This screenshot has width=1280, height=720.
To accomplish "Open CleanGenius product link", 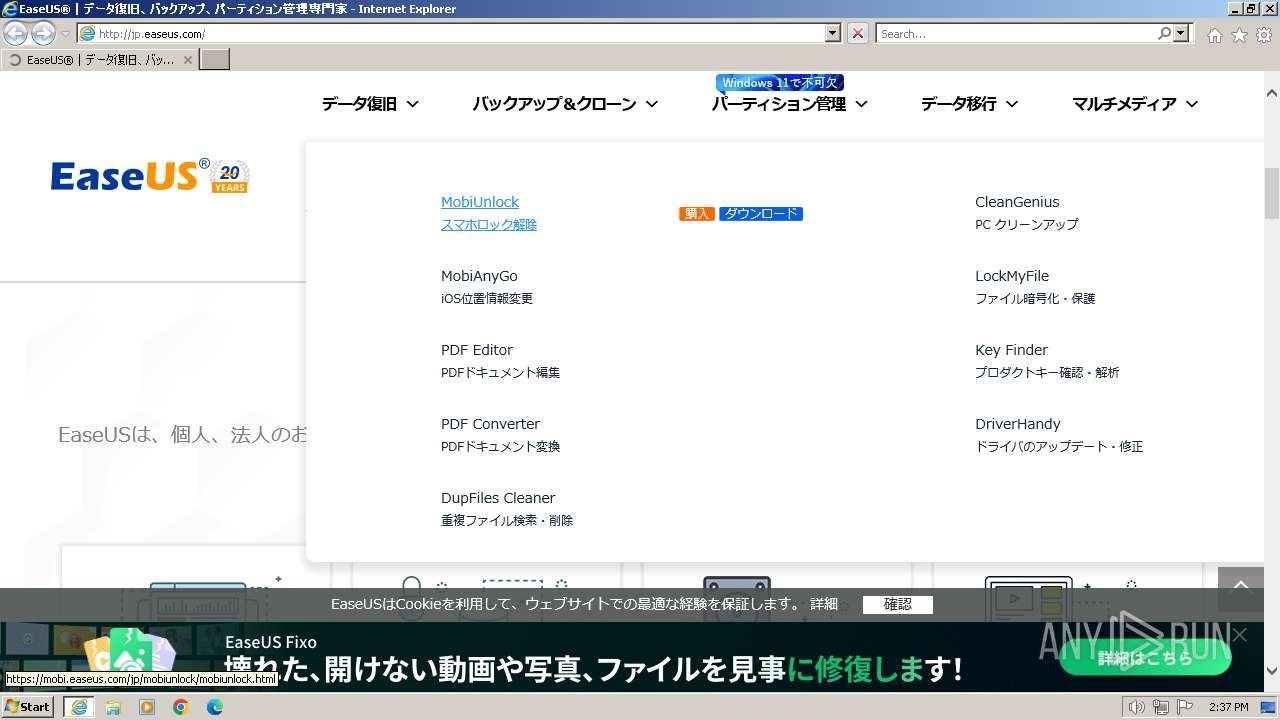I will tap(1017, 202).
